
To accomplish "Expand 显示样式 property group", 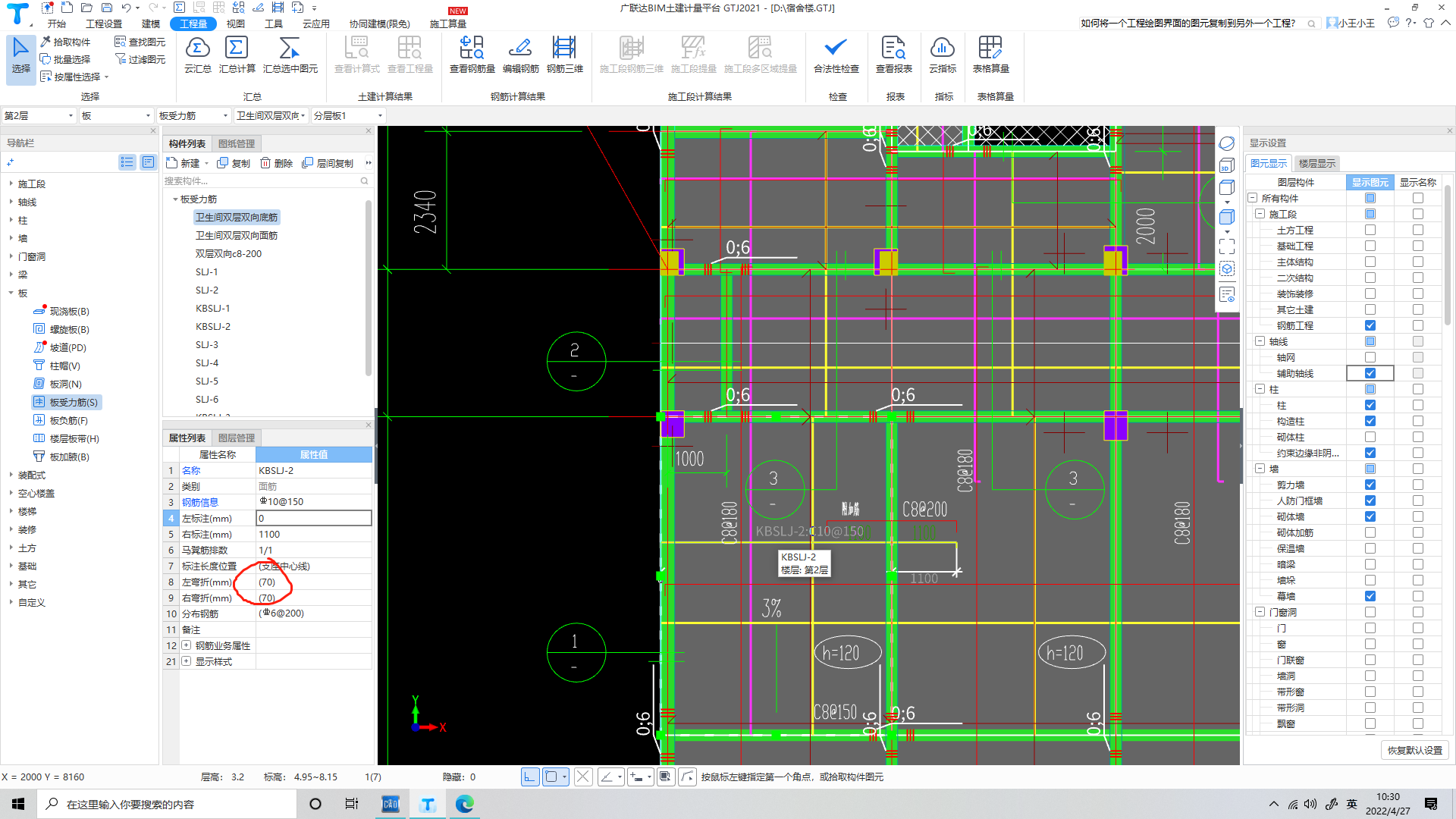I will (186, 661).
